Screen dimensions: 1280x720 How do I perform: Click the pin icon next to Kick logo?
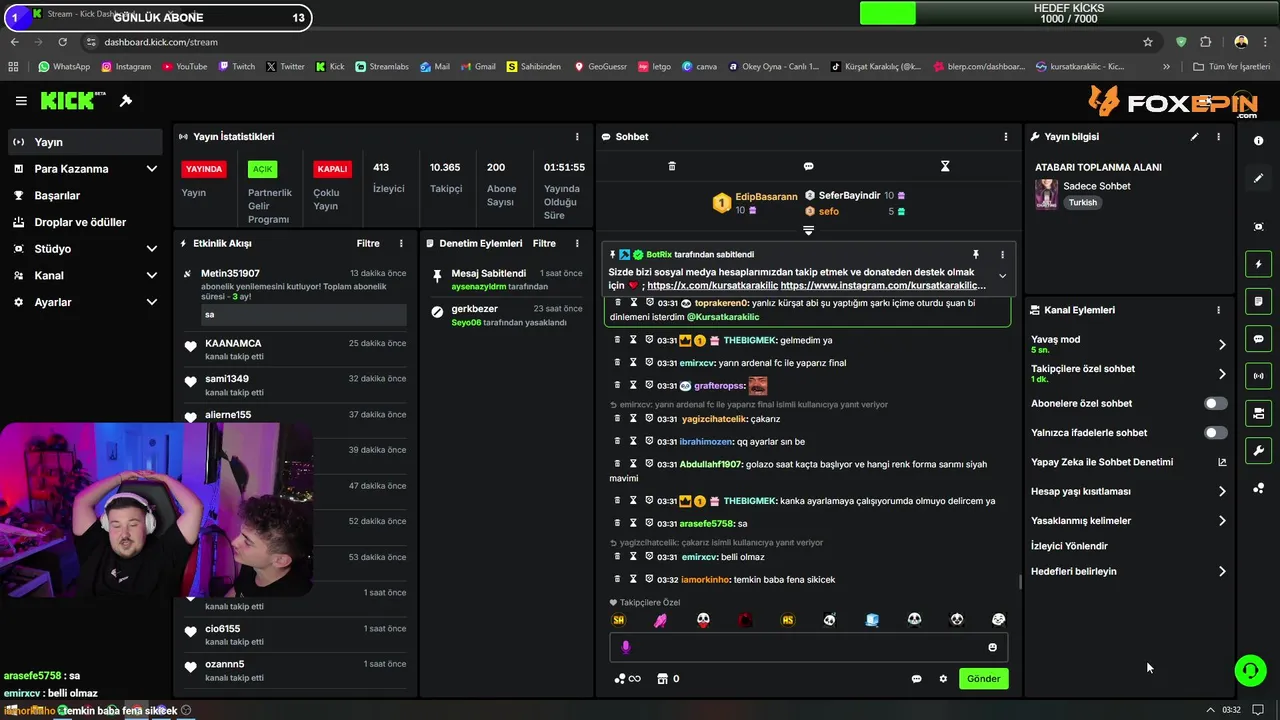[126, 101]
